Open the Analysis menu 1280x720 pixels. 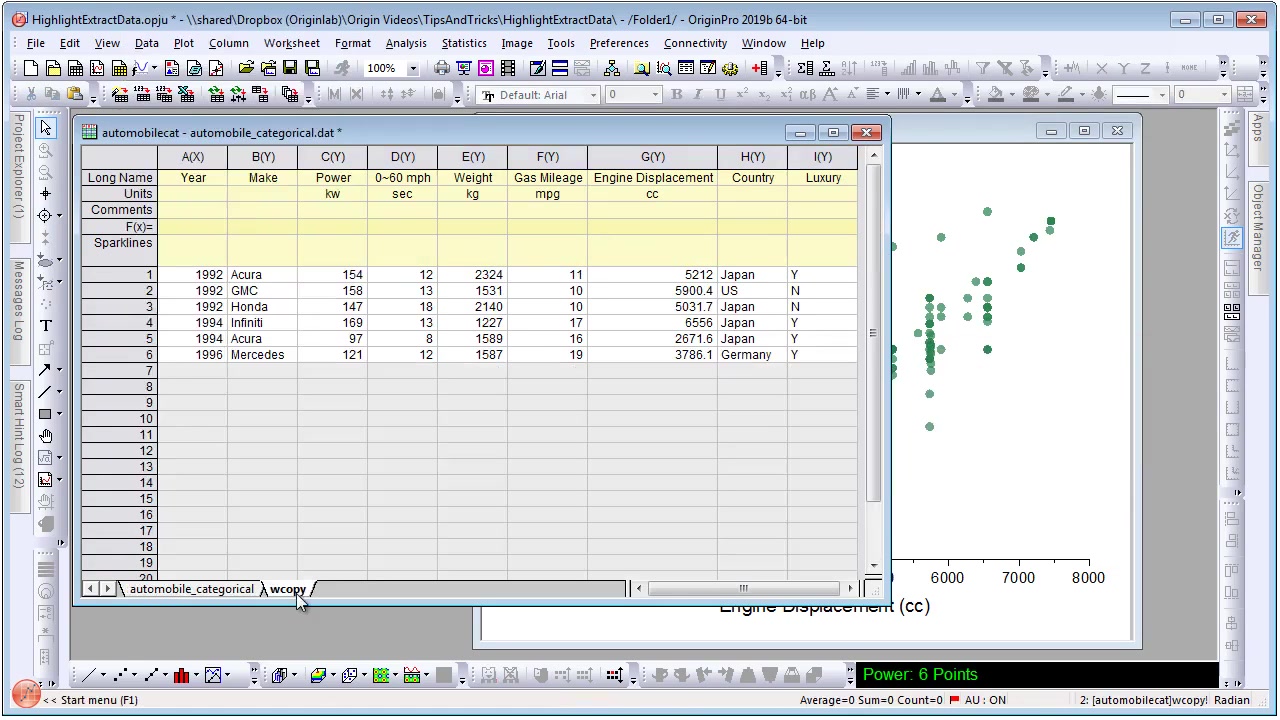pyautogui.click(x=406, y=43)
